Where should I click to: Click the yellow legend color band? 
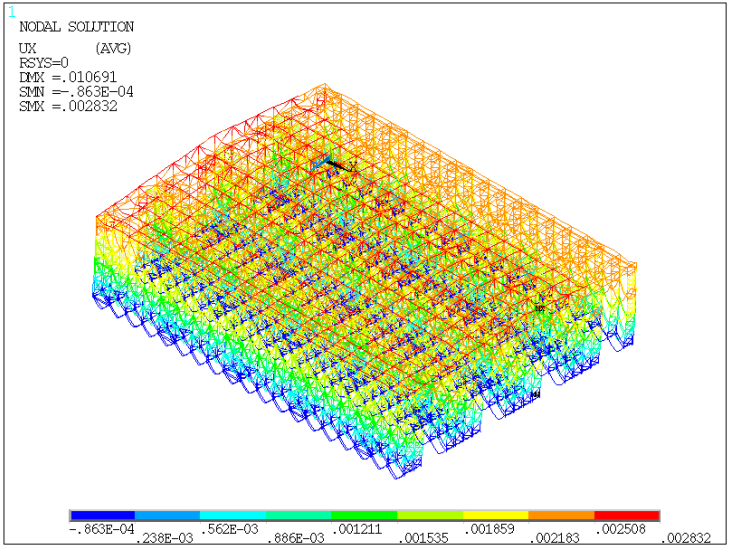point(496,515)
